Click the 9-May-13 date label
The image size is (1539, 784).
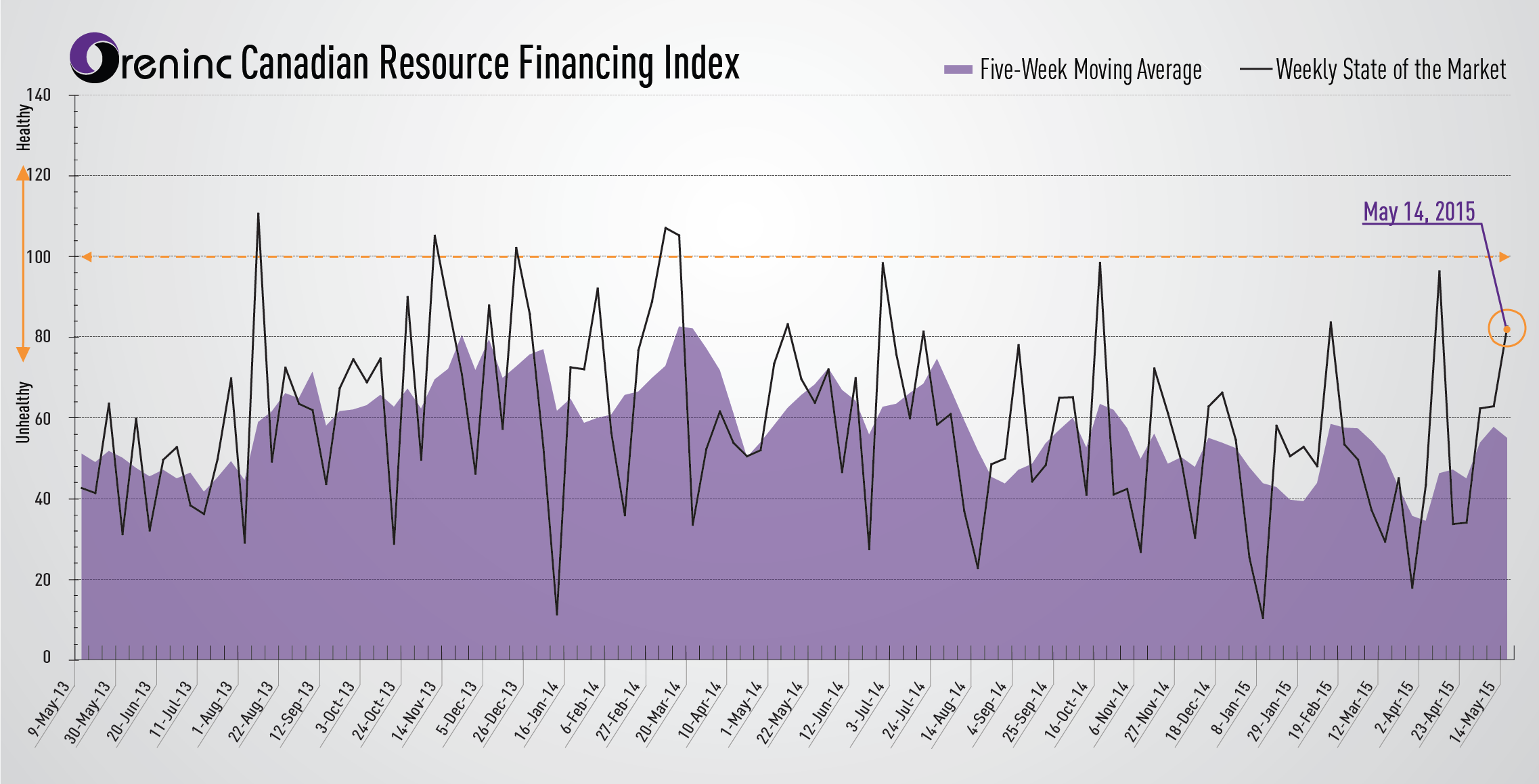point(49,709)
